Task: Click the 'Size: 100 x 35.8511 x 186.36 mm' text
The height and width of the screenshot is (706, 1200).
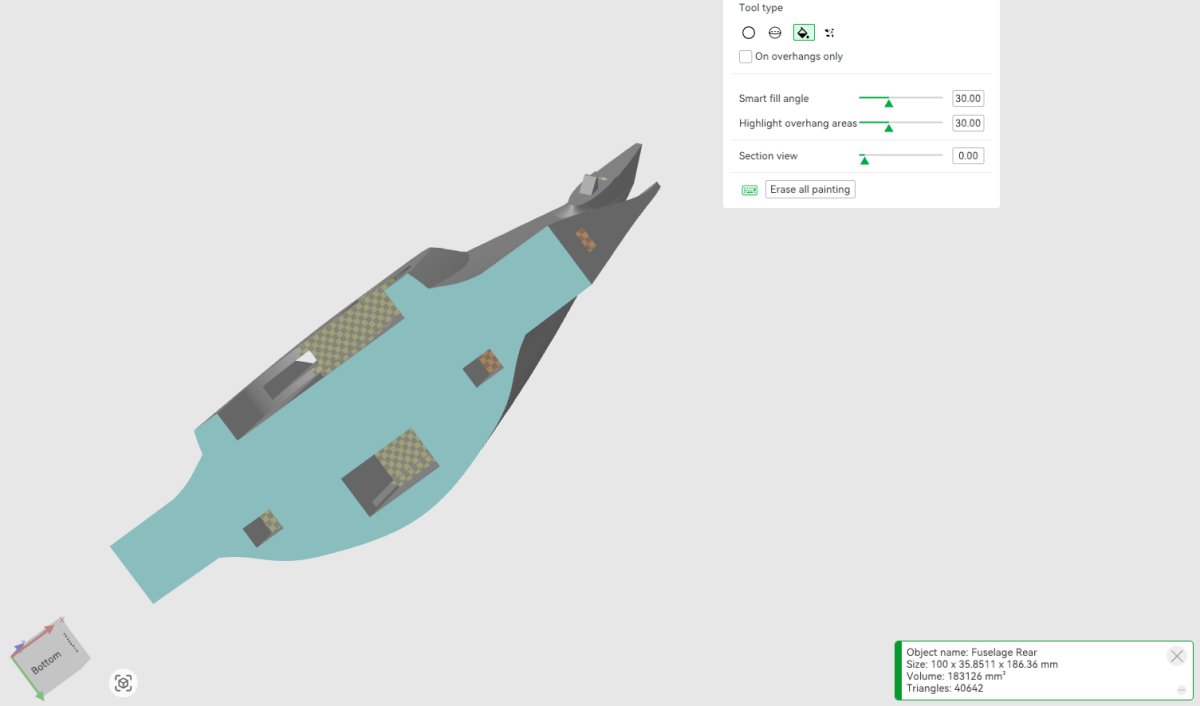Action: (982, 664)
